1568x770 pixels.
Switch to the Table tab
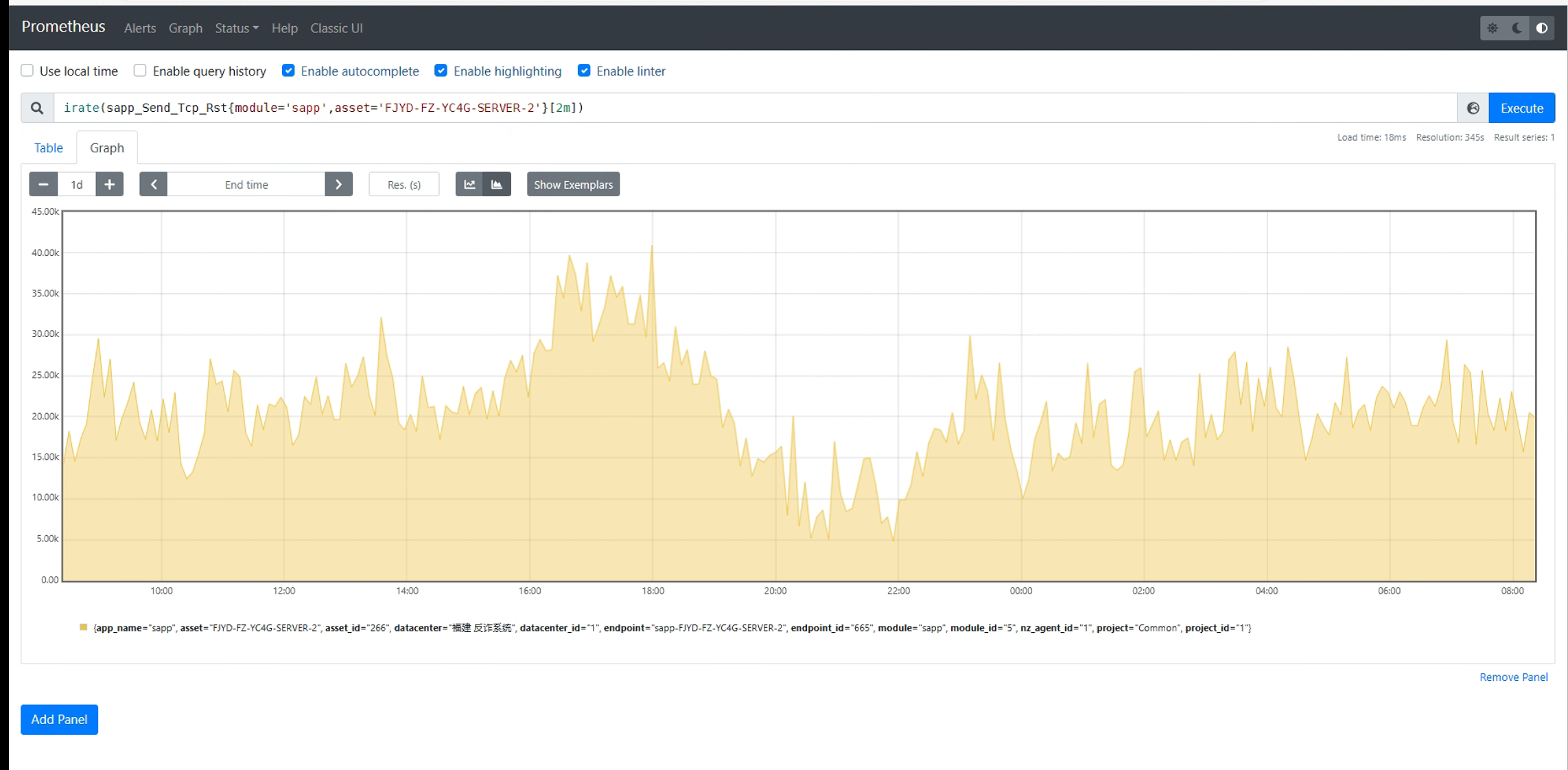(x=49, y=148)
